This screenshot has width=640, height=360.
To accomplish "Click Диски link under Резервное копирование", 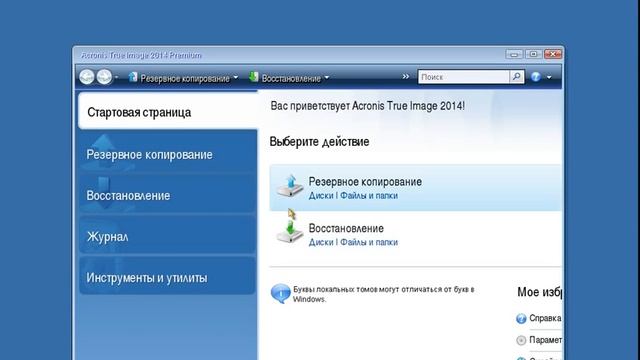I will point(321,196).
